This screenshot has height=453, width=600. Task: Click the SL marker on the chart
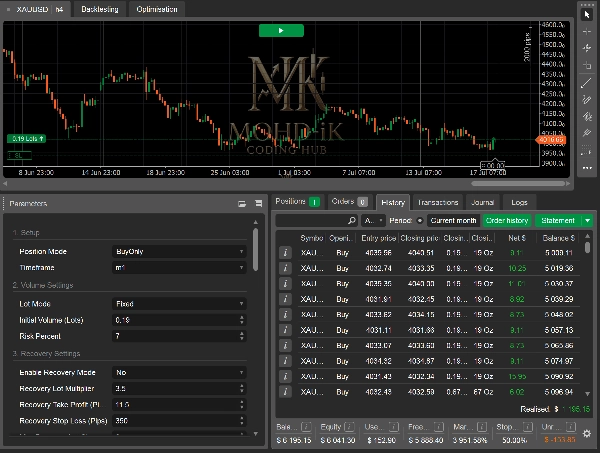coord(20,155)
